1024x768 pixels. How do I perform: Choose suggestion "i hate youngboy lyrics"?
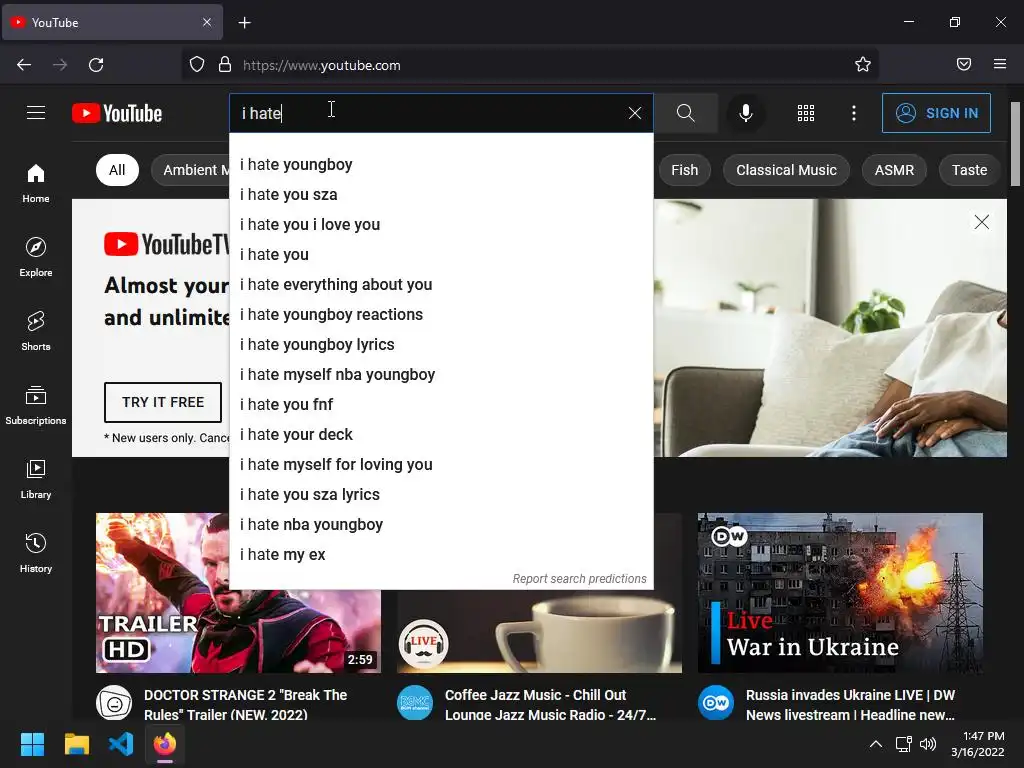[441, 345]
